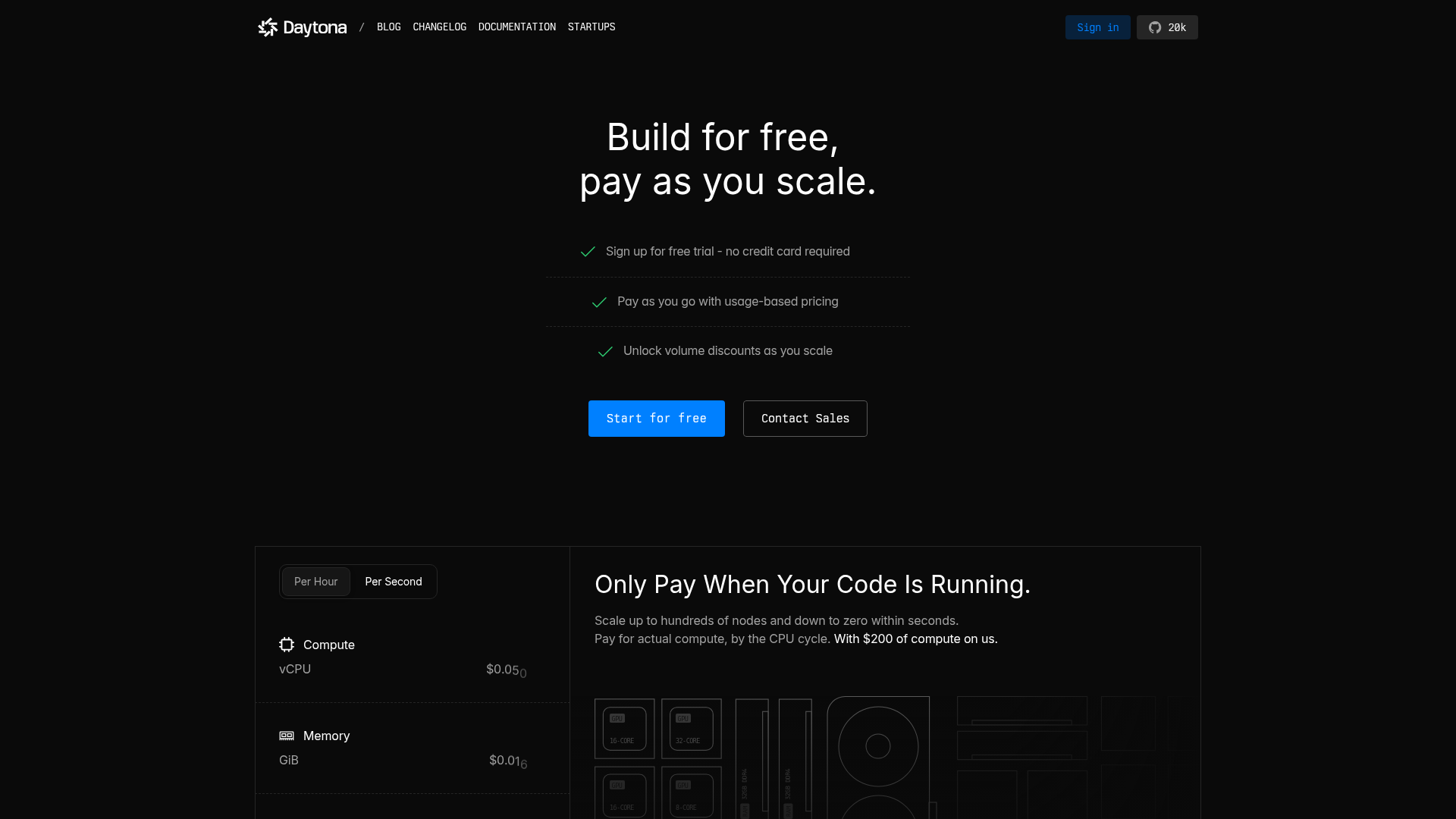The image size is (1456, 819).
Task: Click the 32-CORE CPU chip illustration
Action: [692, 729]
